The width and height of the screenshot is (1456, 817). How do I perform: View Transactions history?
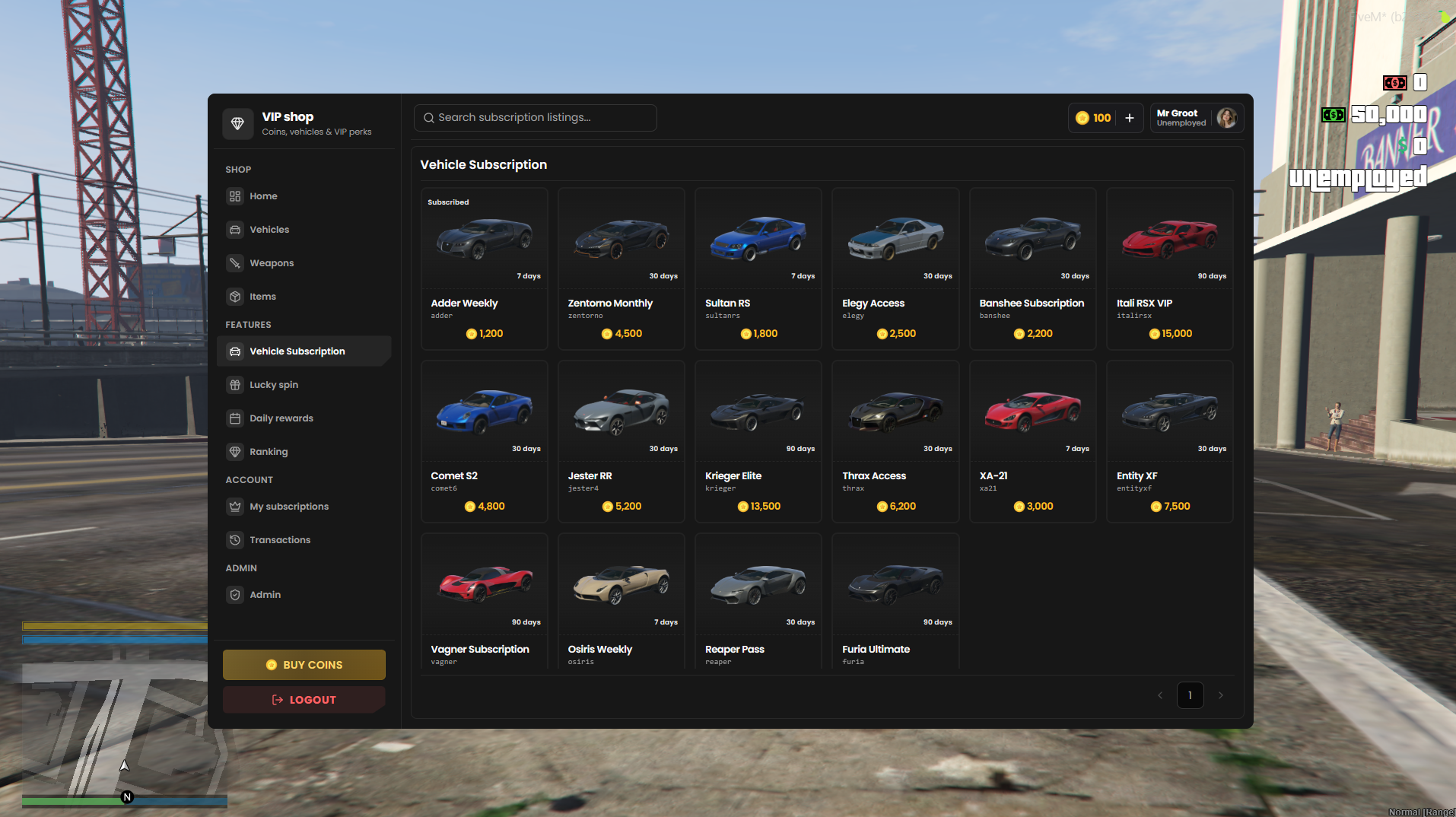[304, 540]
